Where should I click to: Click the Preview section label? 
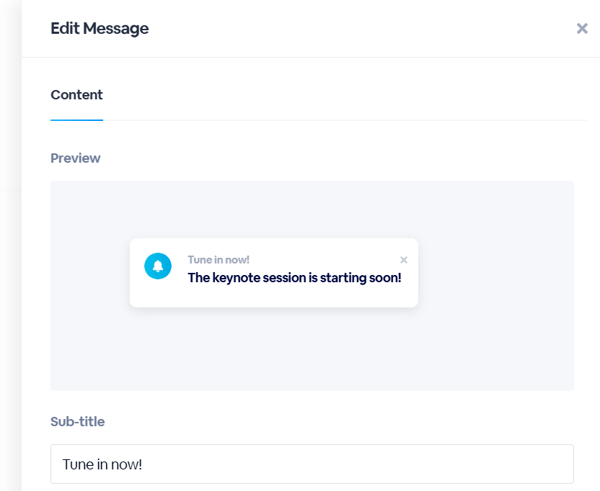point(75,158)
